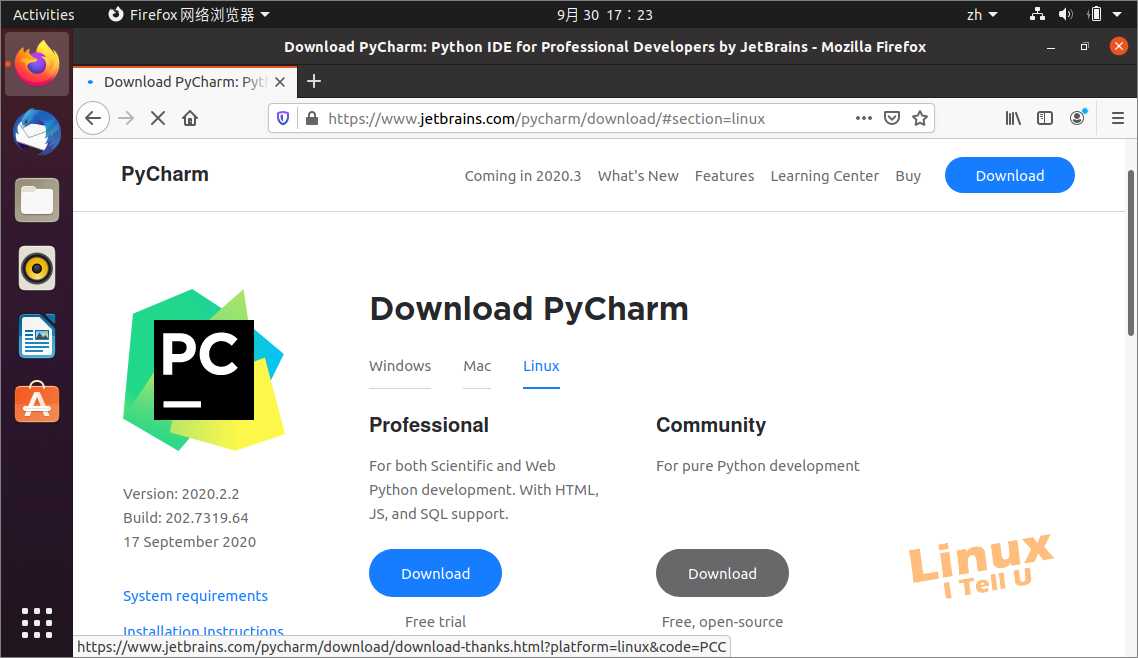Open the Library bookshelf icon
This screenshot has height=658, width=1138.
tap(1013, 118)
